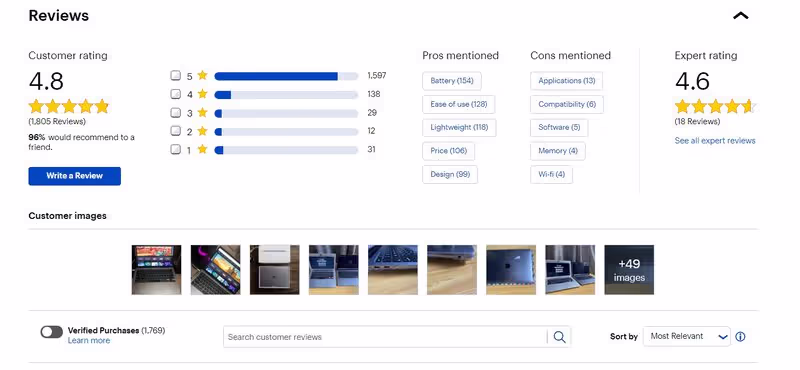Screen dimensions: 800x370
Task: Click the expert rating gold stars
Action: point(715,107)
